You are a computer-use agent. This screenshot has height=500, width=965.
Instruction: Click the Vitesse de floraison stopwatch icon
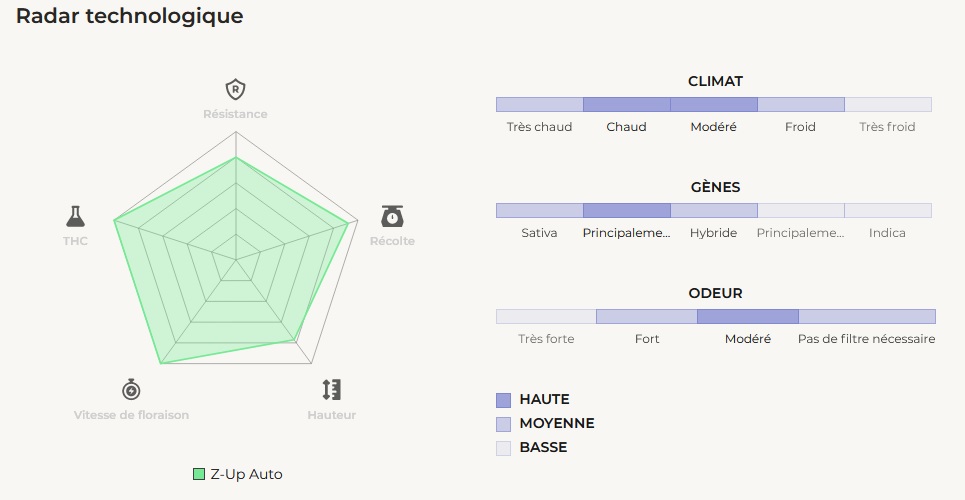click(x=131, y=389)
